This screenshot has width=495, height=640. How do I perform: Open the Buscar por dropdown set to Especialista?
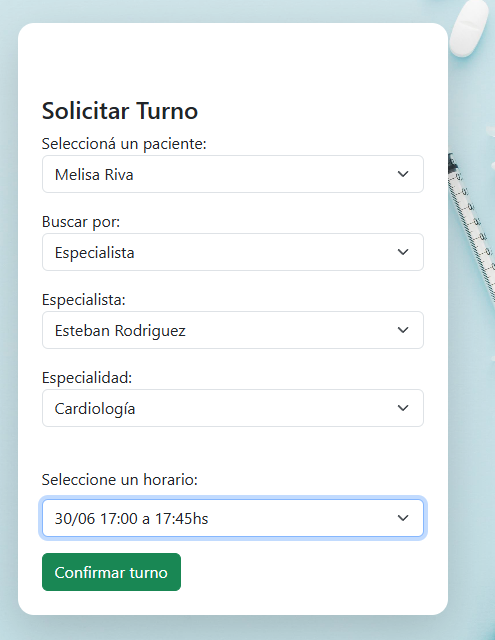(x=233, y=252)
